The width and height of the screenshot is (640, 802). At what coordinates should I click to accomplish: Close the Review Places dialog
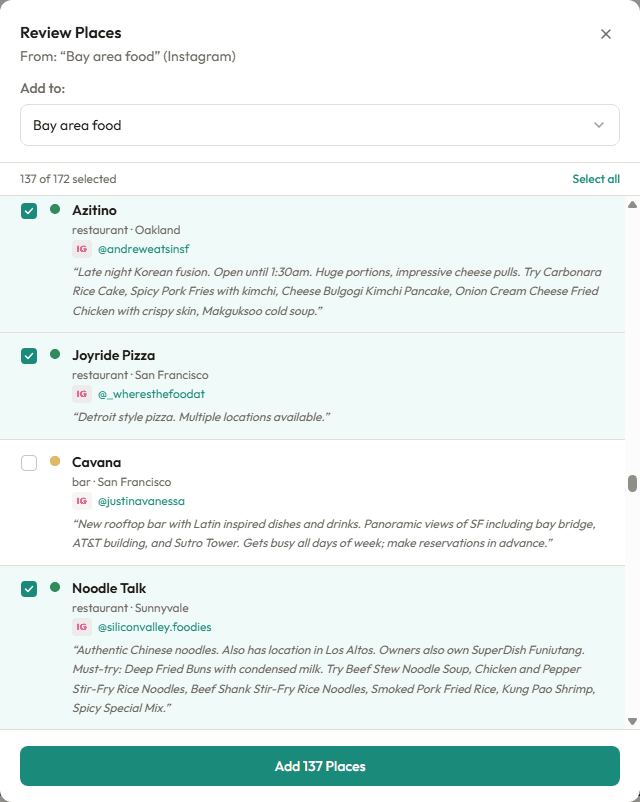(x=605, y=33)
